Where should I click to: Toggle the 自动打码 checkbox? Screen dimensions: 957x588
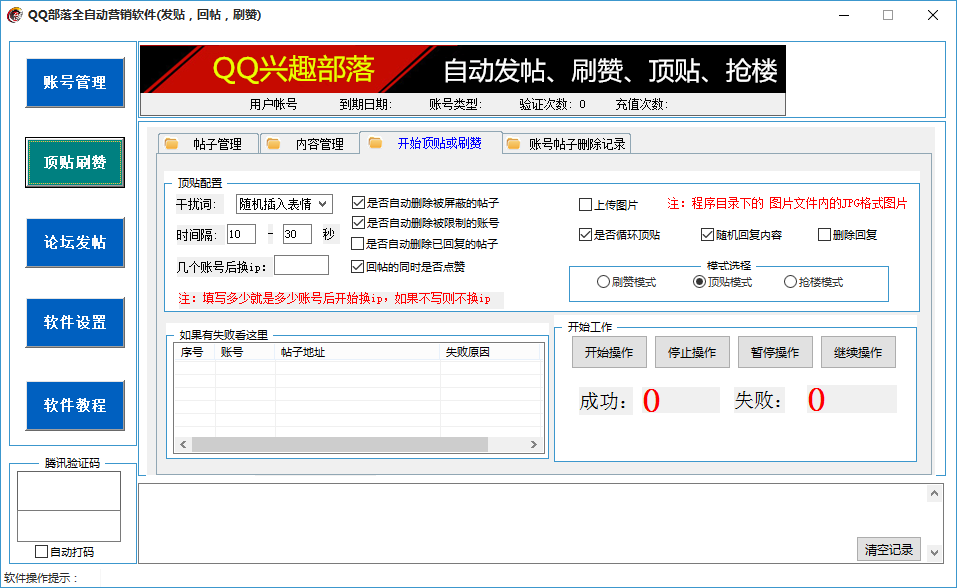[41, 551]
